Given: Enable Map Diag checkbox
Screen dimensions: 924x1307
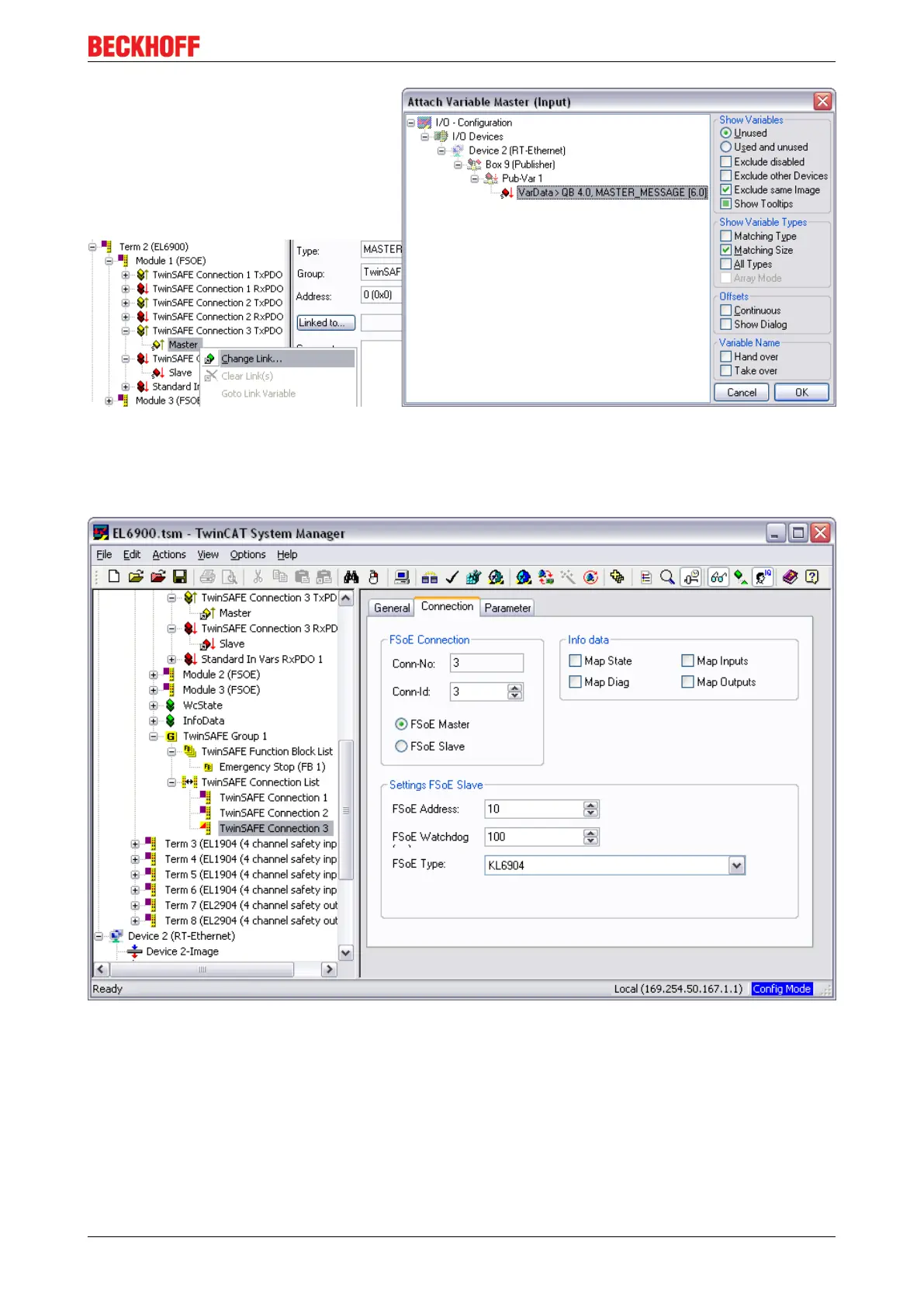Looking at the screenshot, I should (x=576, y=681).
